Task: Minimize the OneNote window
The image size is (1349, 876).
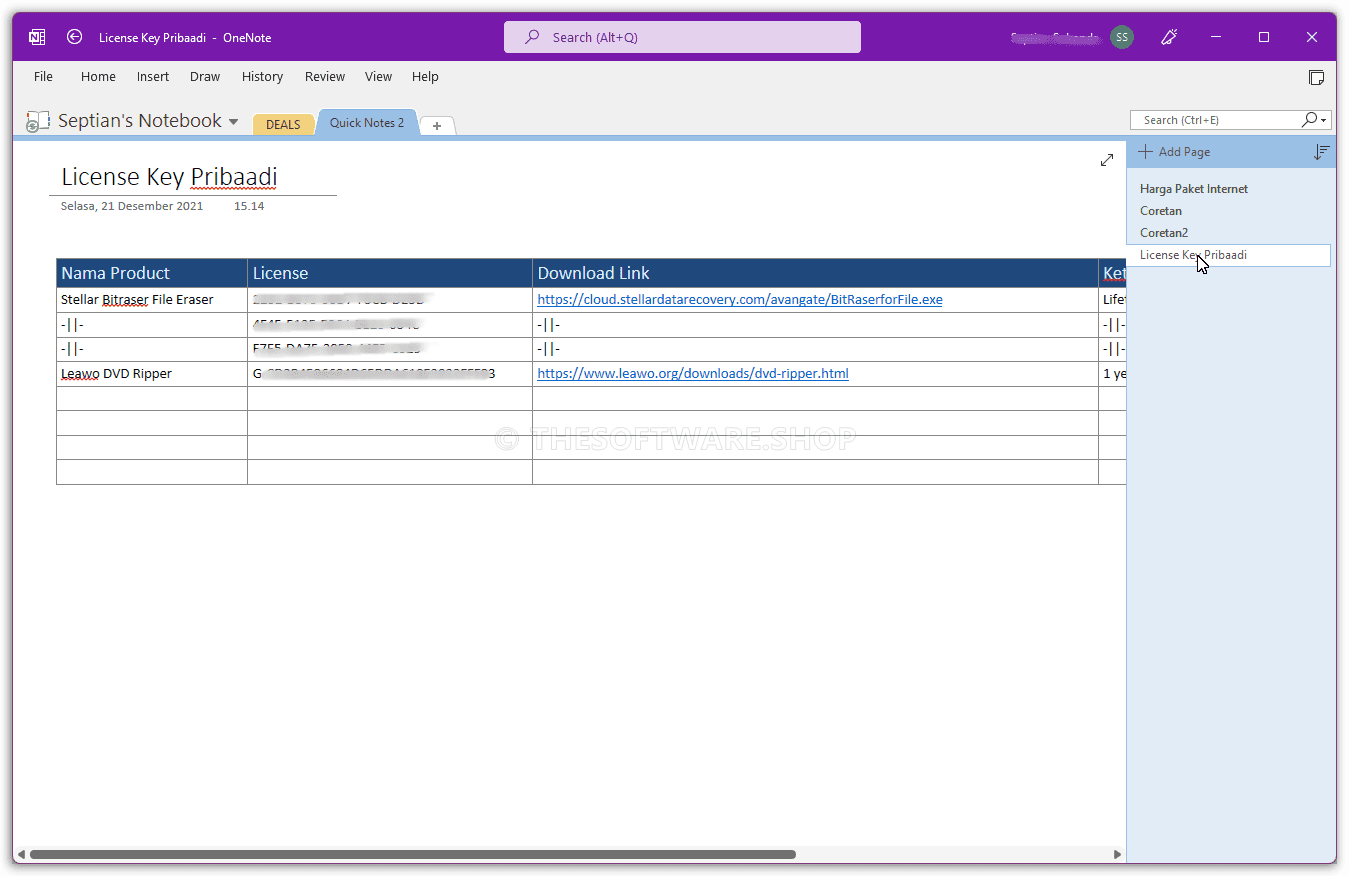Action: [x=1216, y=37]
